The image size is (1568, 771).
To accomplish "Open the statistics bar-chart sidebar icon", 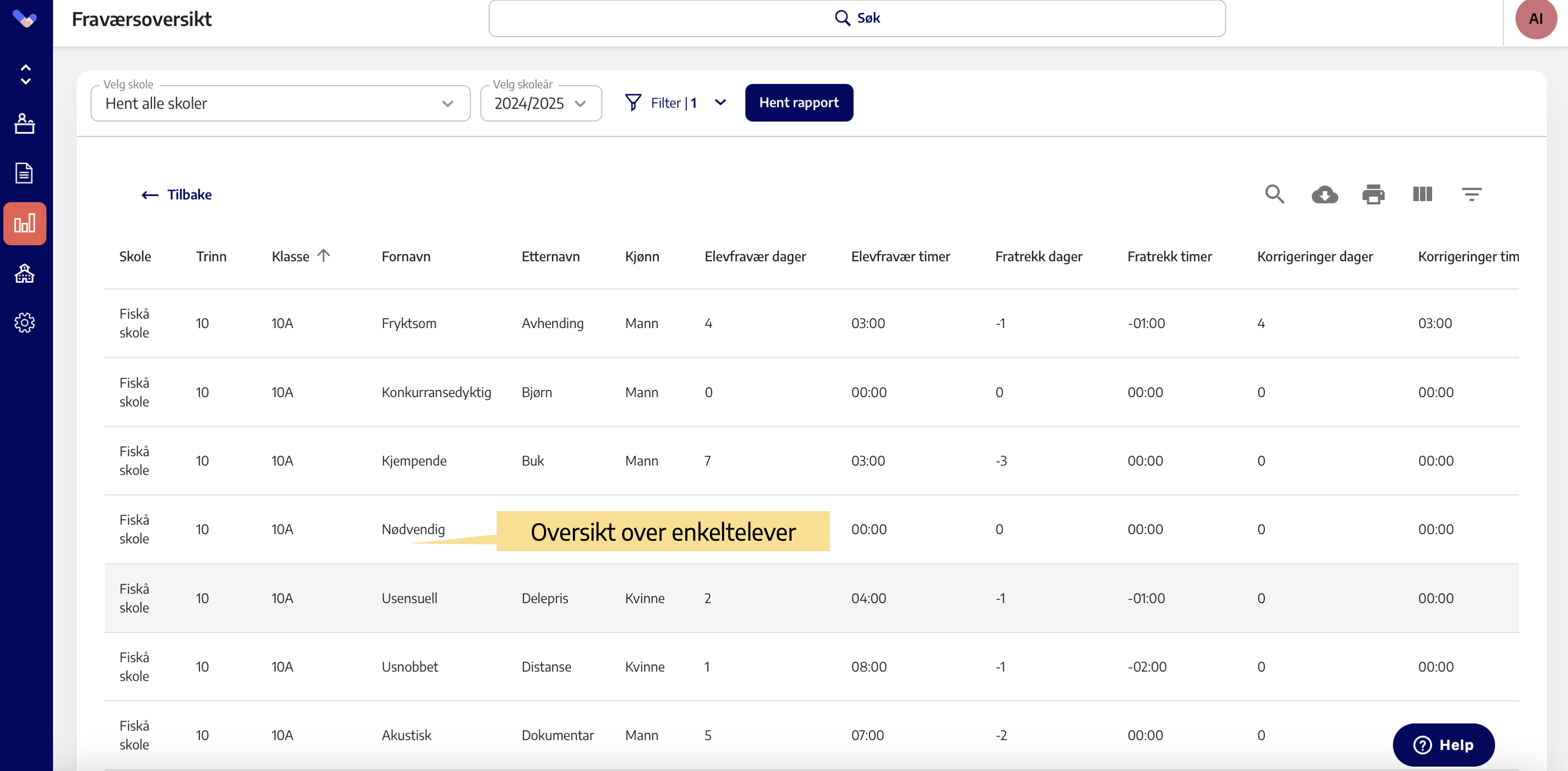I will click(x=25, y=224).
